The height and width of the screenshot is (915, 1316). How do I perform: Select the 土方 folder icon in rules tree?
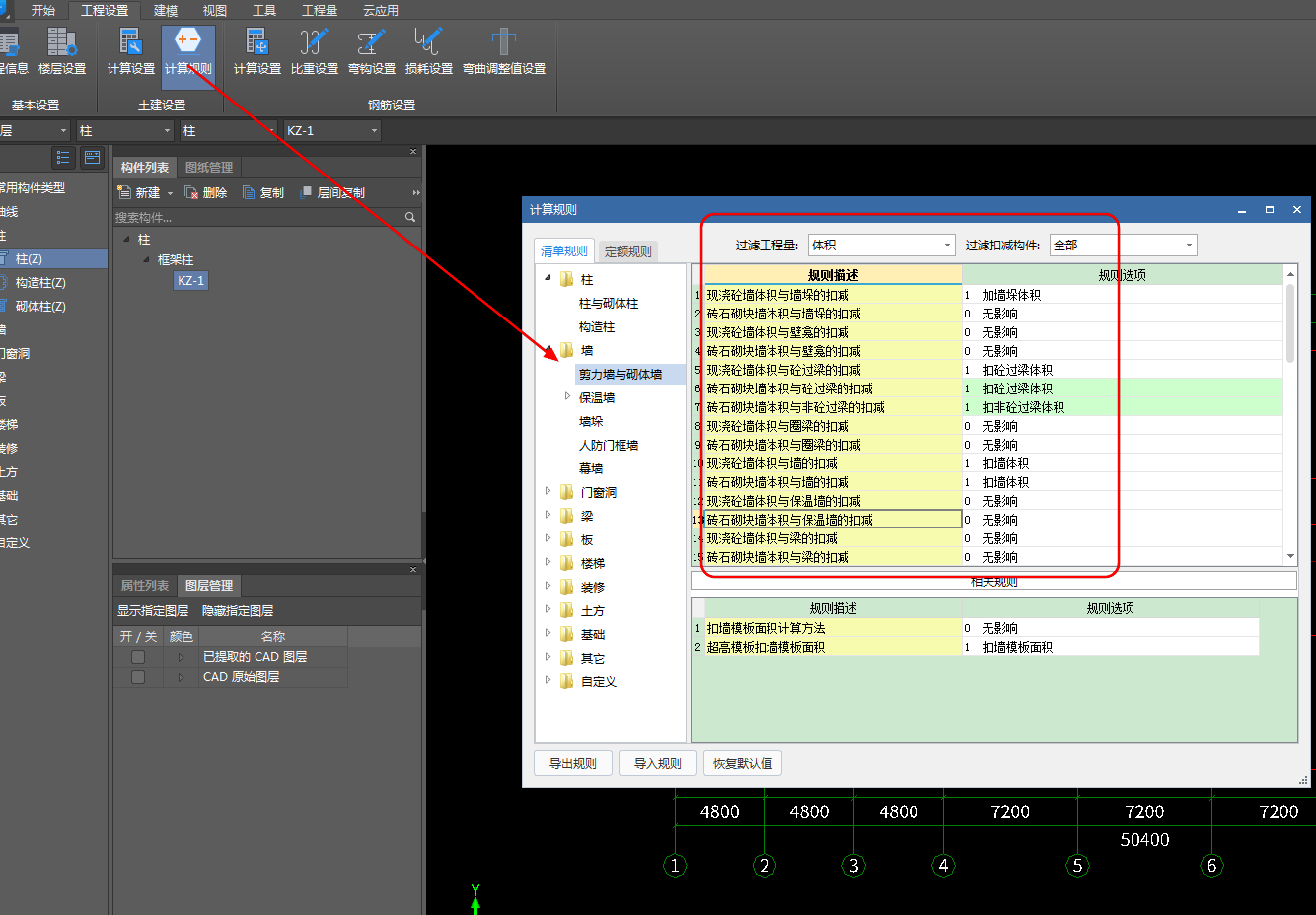tap(567, 610)
